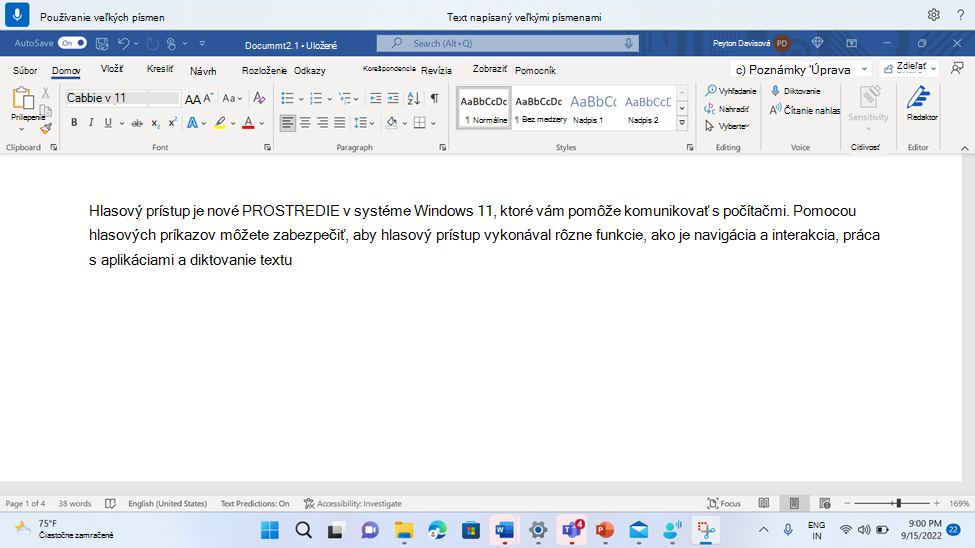Viewport: 975px width, 548px height.
Task: Justify paragraph text
Action: pyautogui.click(x=340, y=123)
